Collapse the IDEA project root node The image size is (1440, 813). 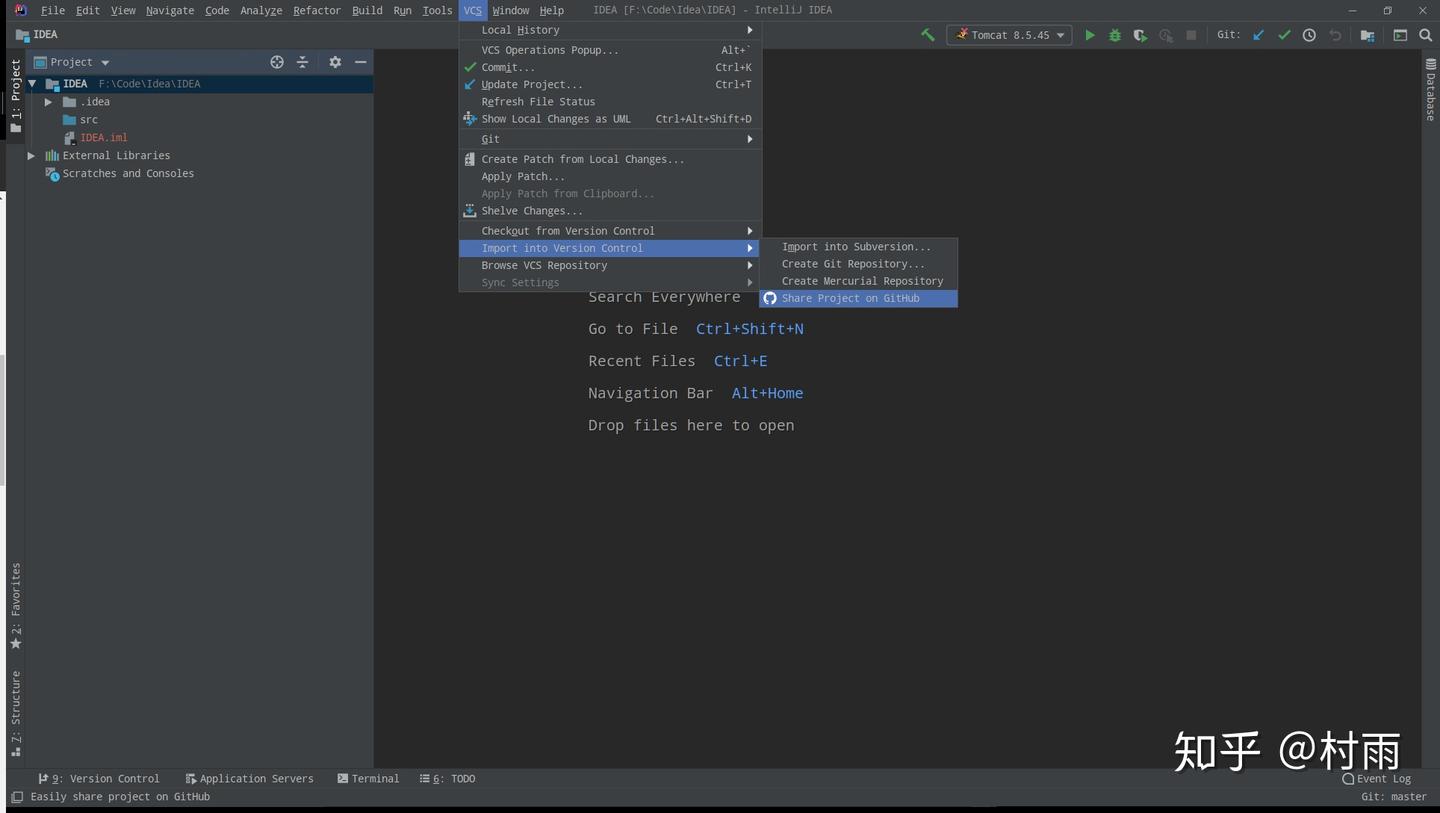31,83
